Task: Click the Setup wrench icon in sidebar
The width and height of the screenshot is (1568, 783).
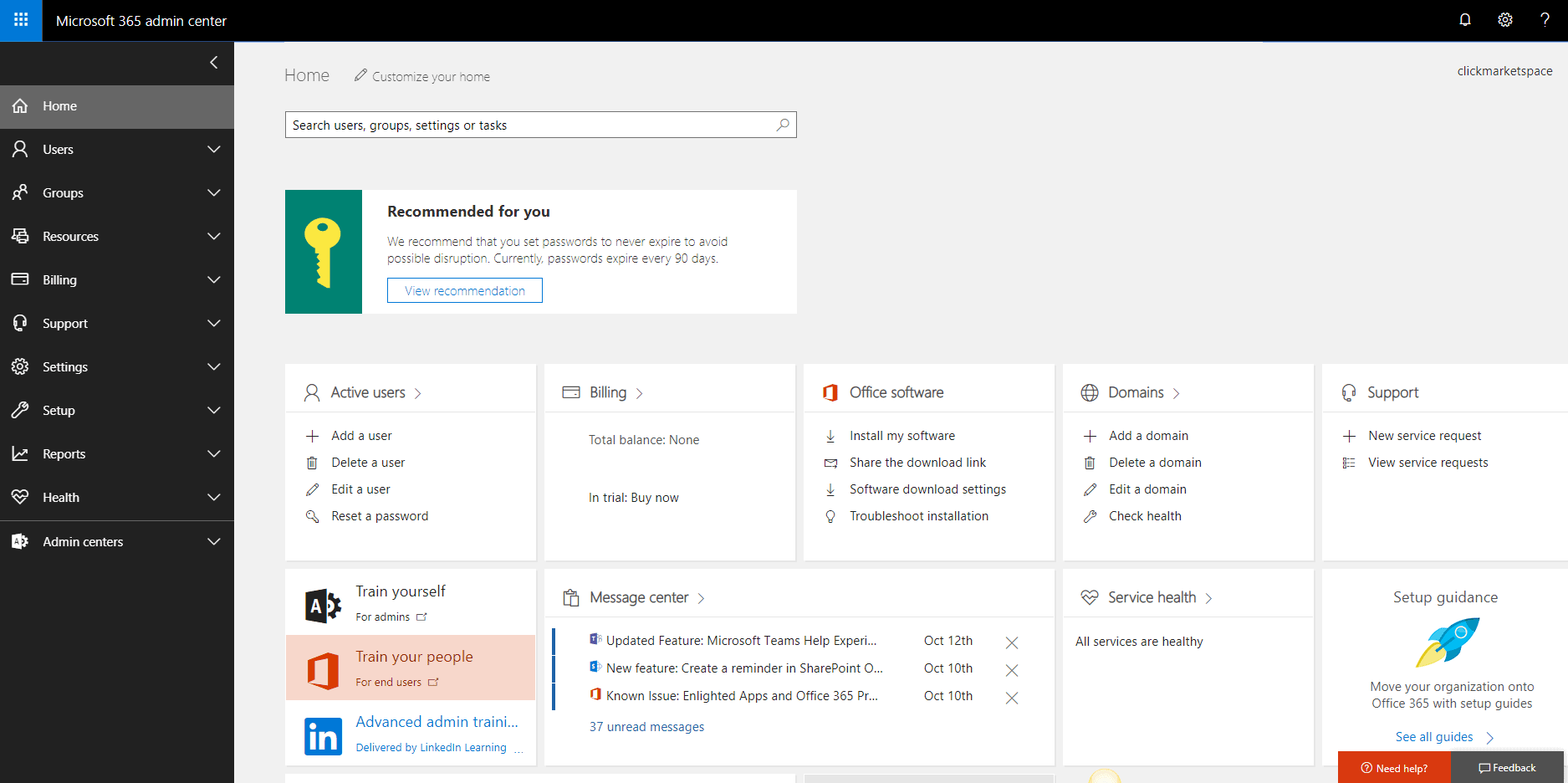Action: (x=20, y=410)
